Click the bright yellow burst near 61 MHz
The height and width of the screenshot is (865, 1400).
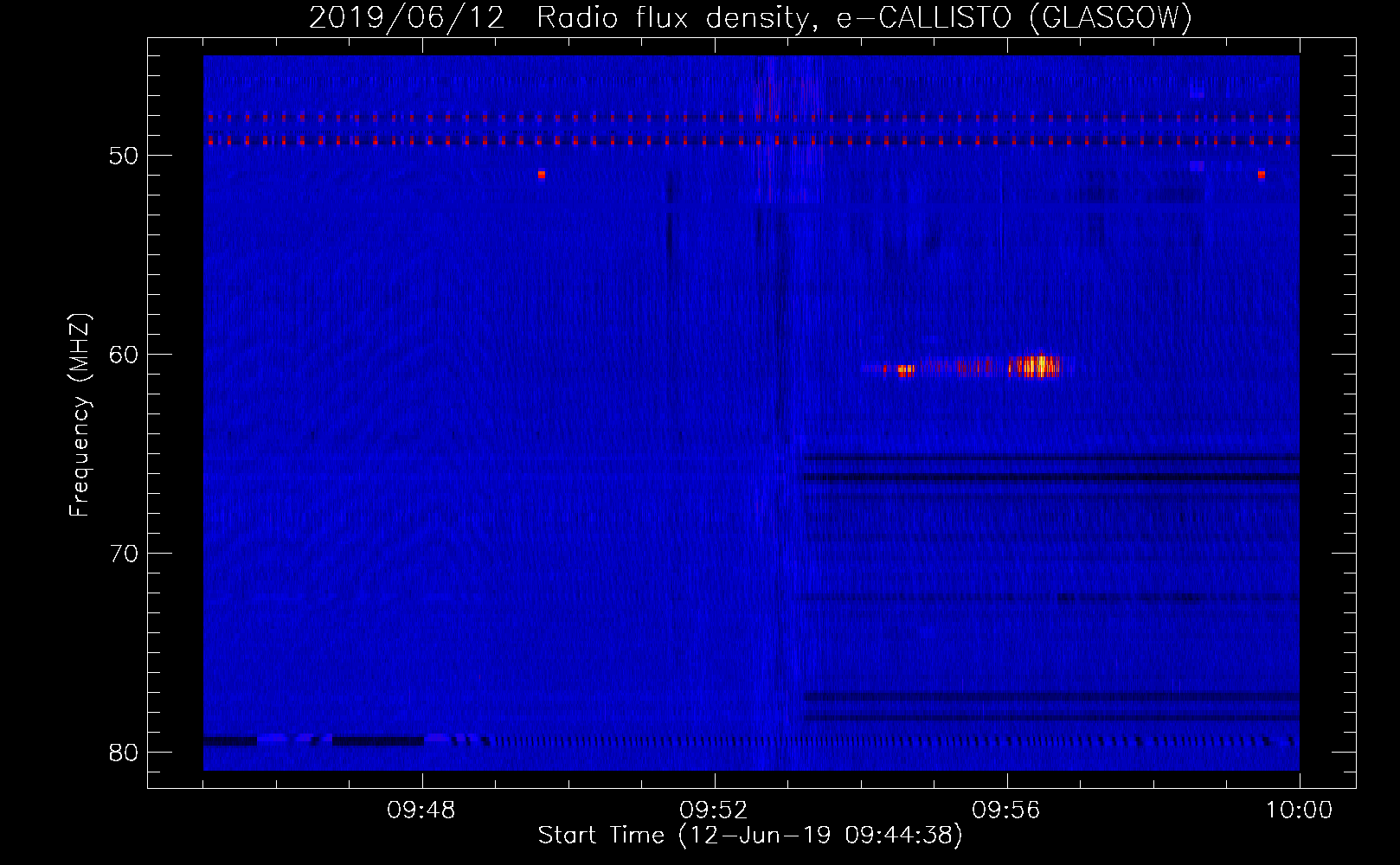click(x=1034, y=367)
